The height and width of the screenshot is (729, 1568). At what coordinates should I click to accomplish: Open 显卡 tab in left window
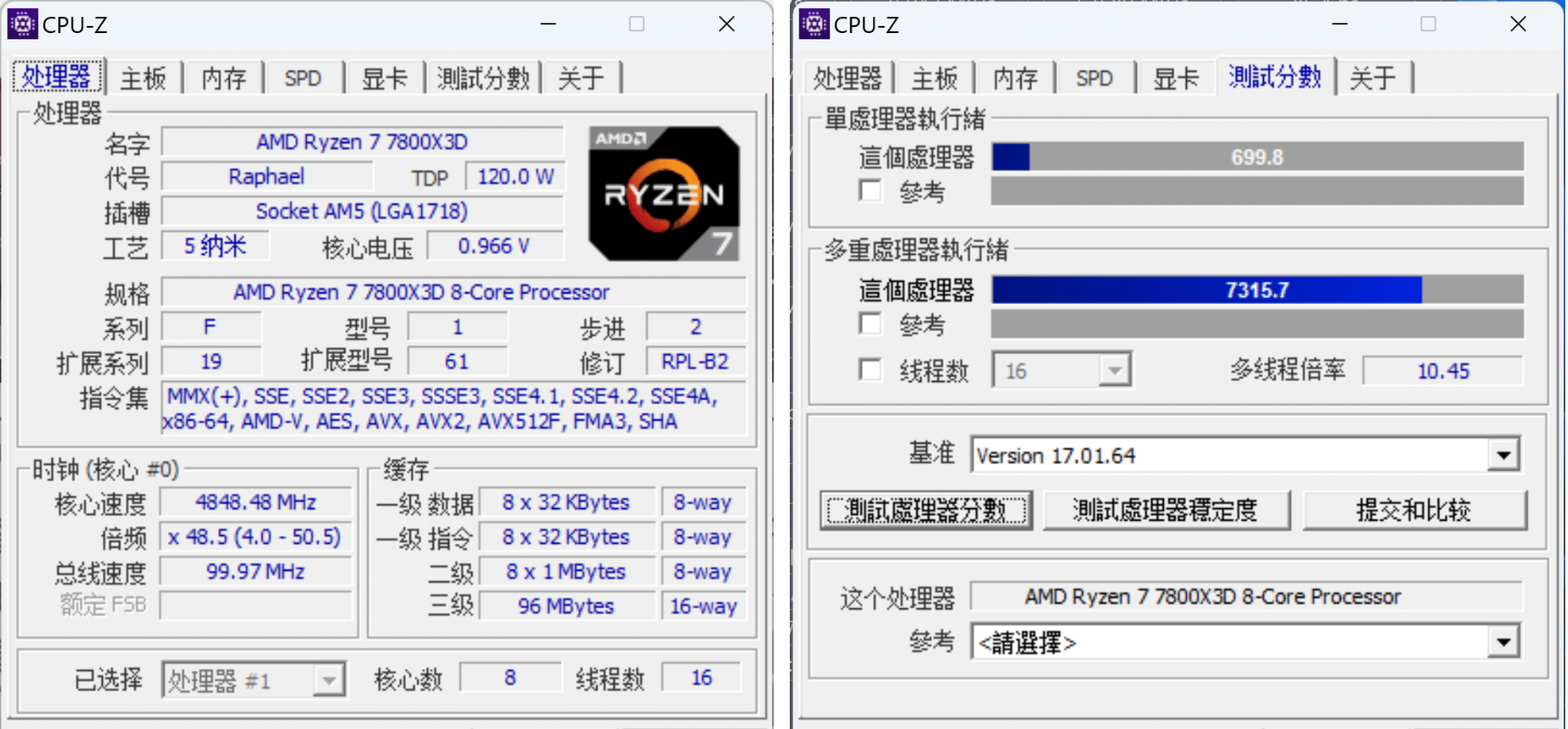pos(384,79)
